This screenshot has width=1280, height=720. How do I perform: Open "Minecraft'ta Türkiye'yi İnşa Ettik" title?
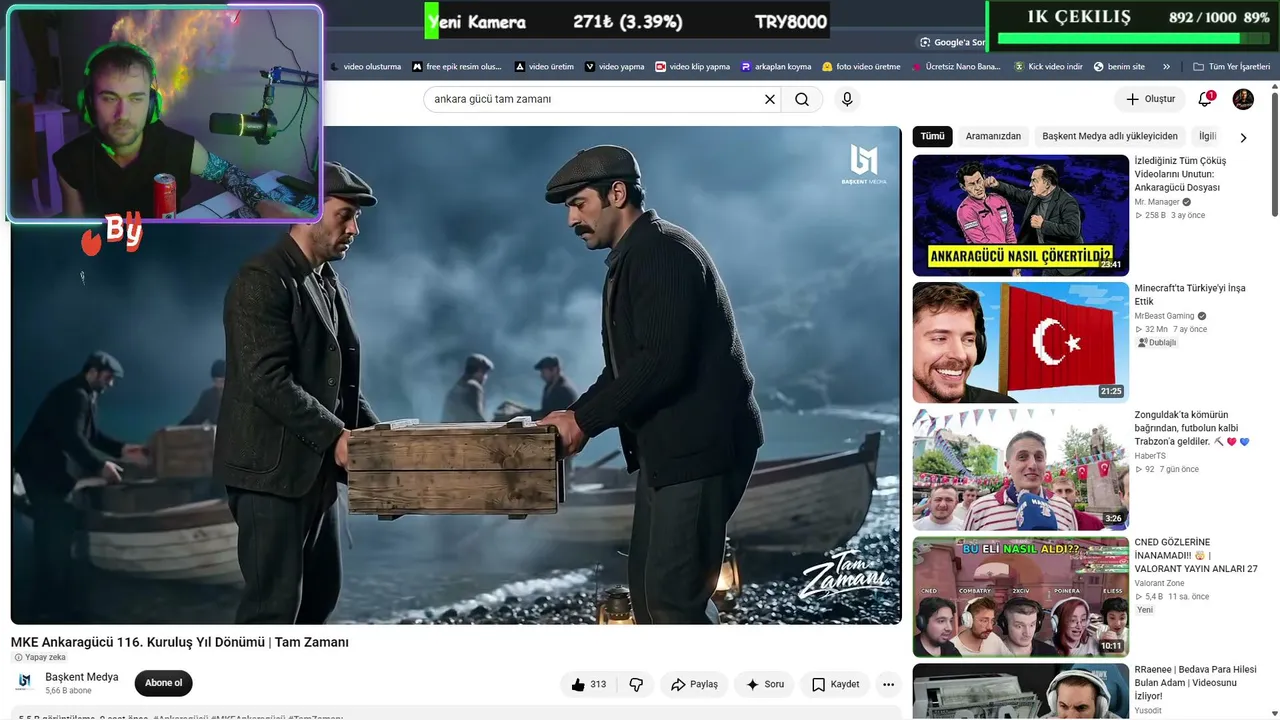(1190, 294)
